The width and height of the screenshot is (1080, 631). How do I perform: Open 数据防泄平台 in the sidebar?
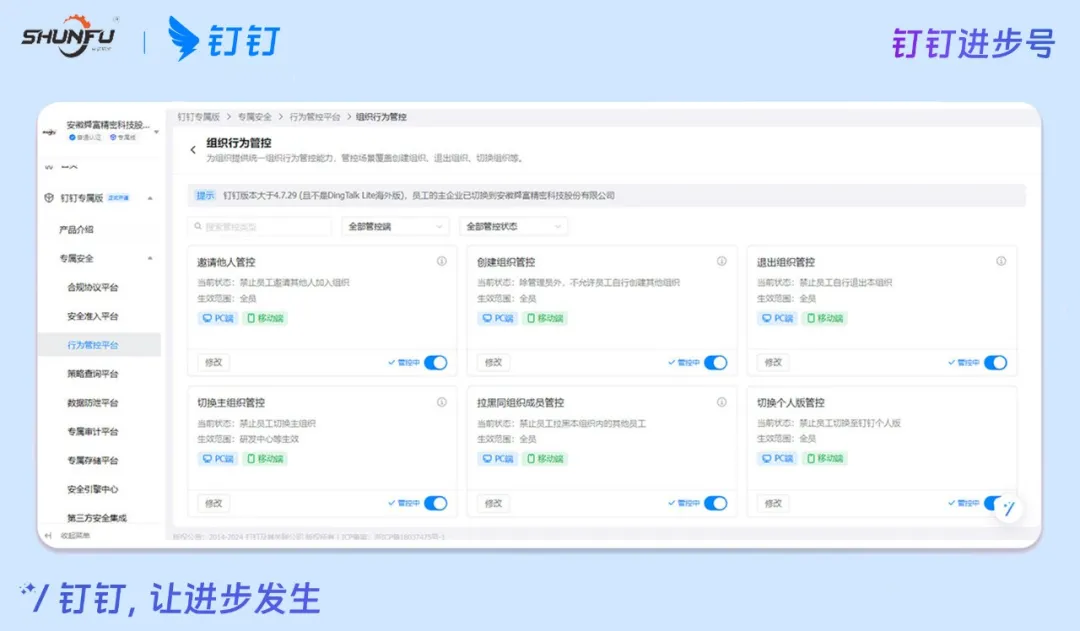click(92, 403)
